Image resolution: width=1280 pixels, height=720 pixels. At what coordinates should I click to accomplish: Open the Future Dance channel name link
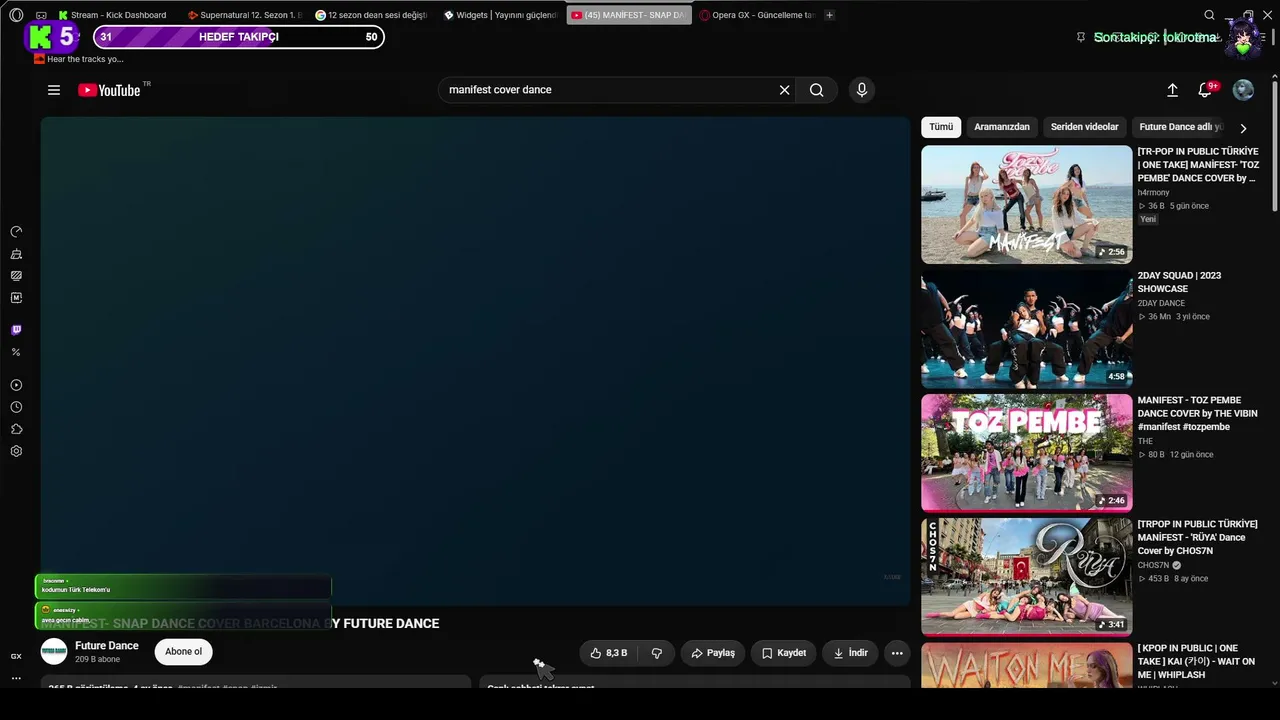[107, 646]
